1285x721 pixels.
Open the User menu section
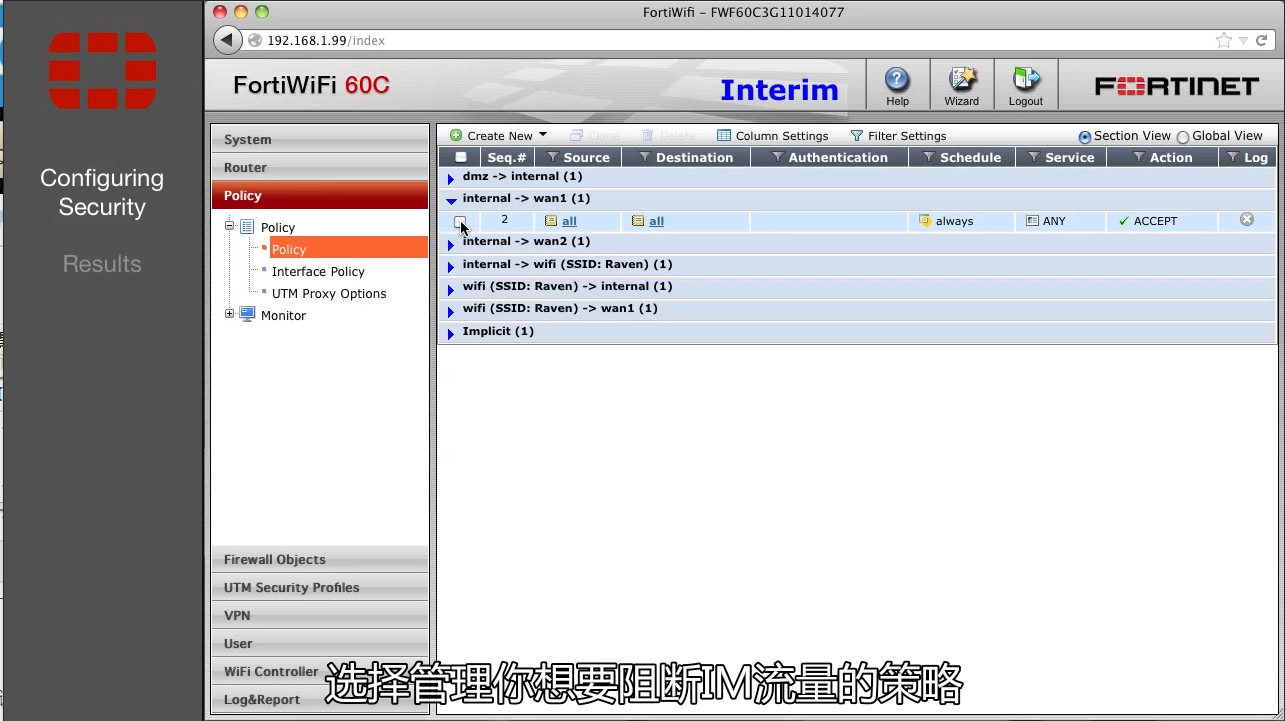(x=319, y=643)
